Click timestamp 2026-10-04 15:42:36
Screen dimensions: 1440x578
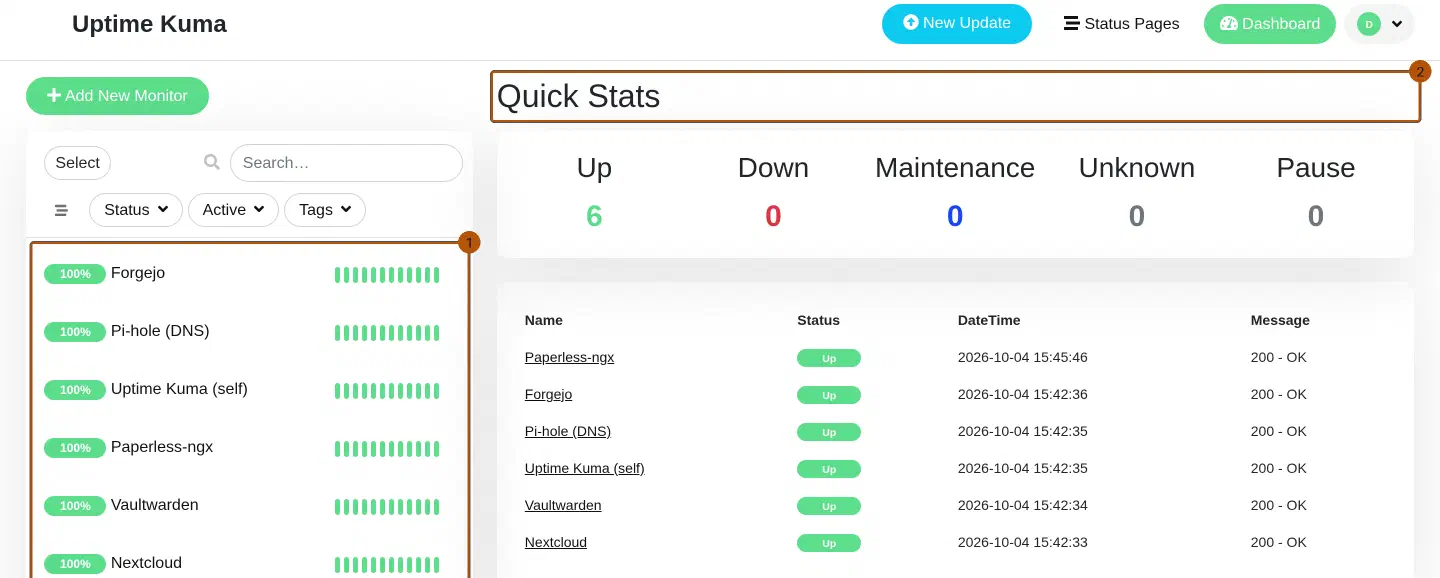click(x=1023, y=394)
